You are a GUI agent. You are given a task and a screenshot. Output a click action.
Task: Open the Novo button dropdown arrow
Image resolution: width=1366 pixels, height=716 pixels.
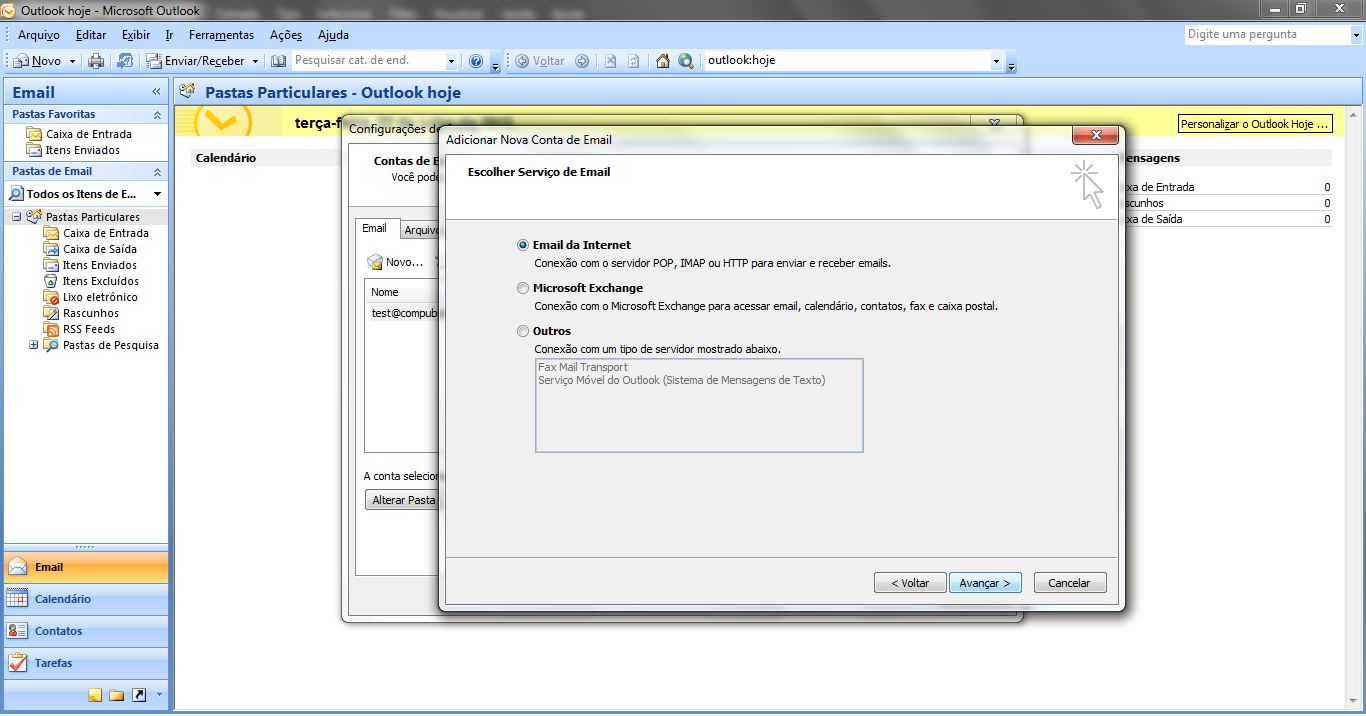click(72, 61)
